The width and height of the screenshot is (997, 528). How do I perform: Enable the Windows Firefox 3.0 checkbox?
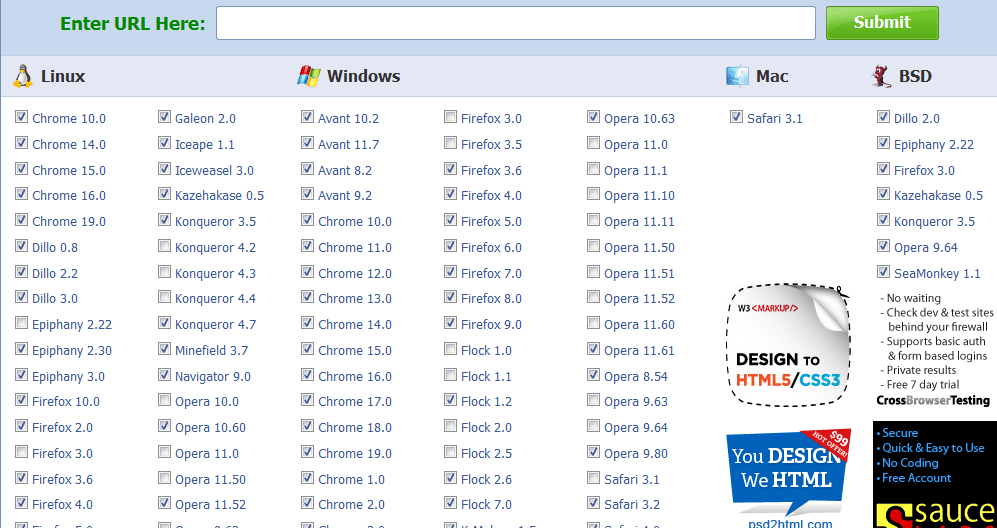coord(451,117)
